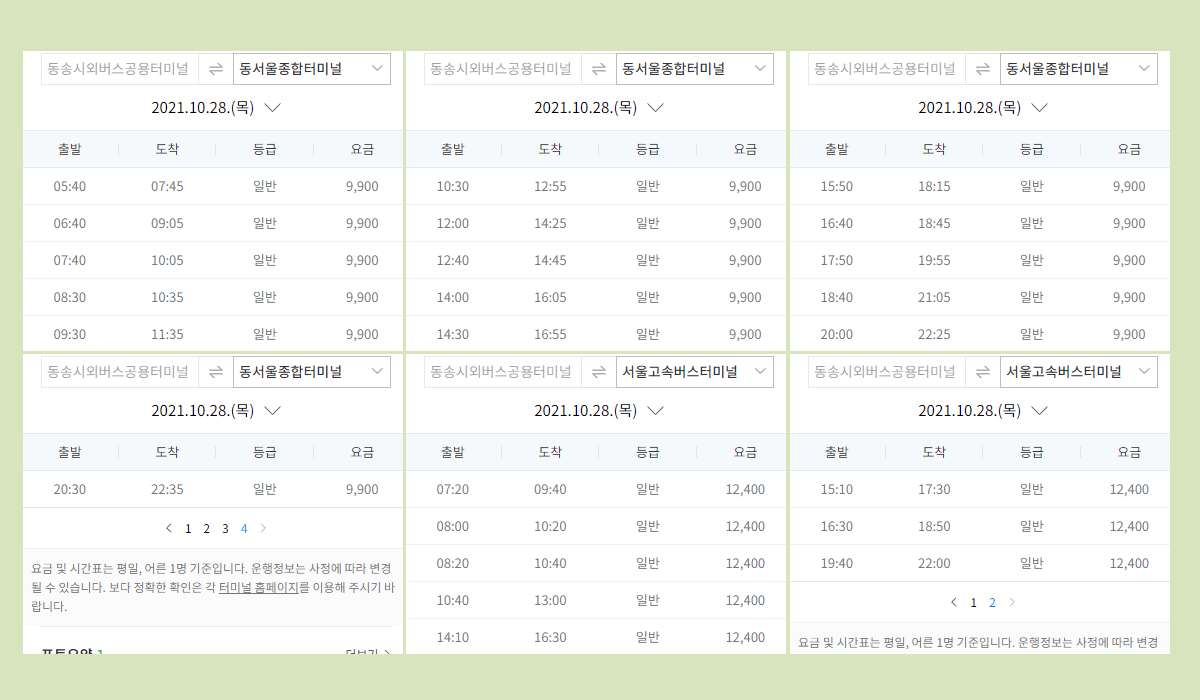Collapse the date chevron in the top-right panel

(1039, 107)
